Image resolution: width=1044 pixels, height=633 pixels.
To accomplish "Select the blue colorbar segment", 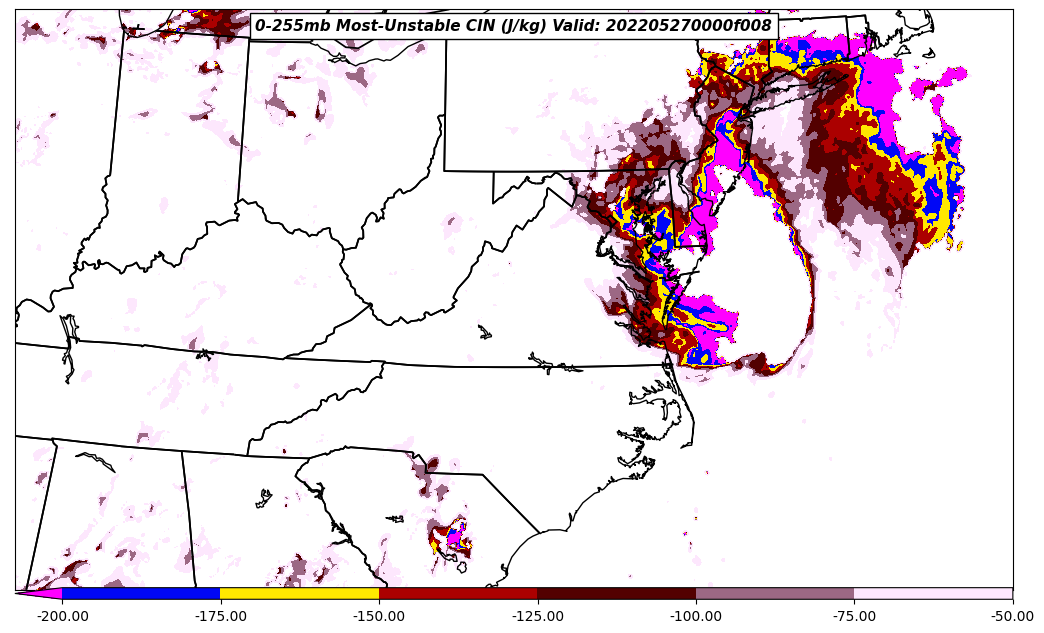I will point(140,593).
